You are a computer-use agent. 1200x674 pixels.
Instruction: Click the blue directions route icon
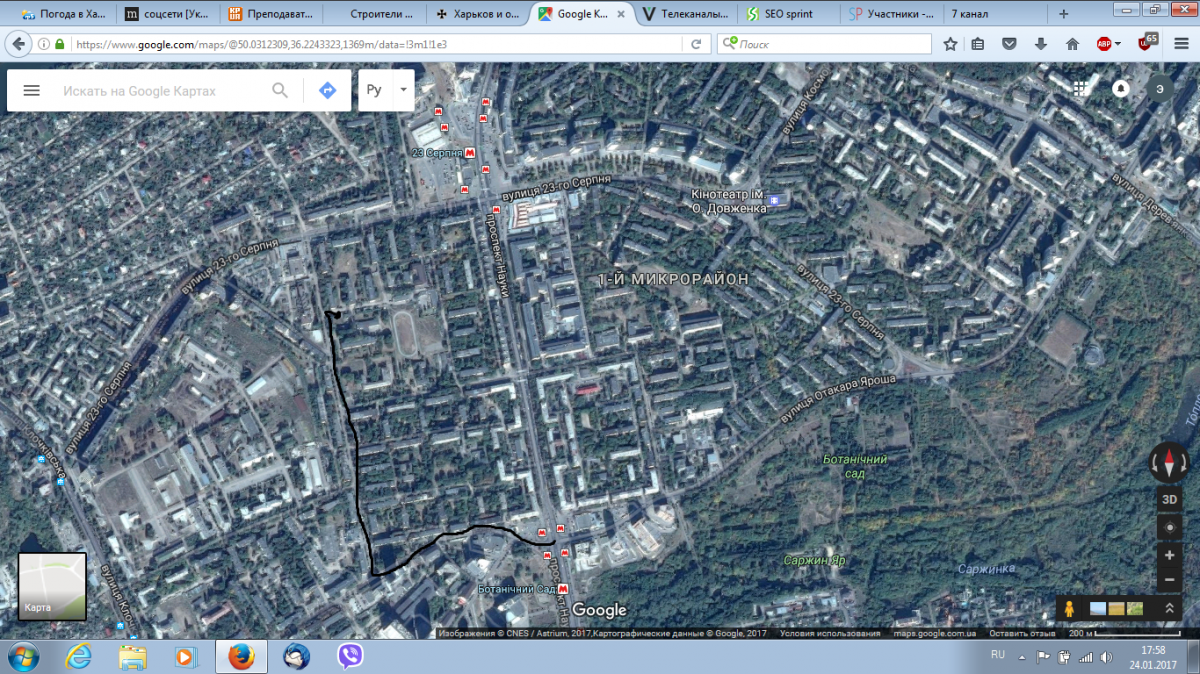coord(327,90)
